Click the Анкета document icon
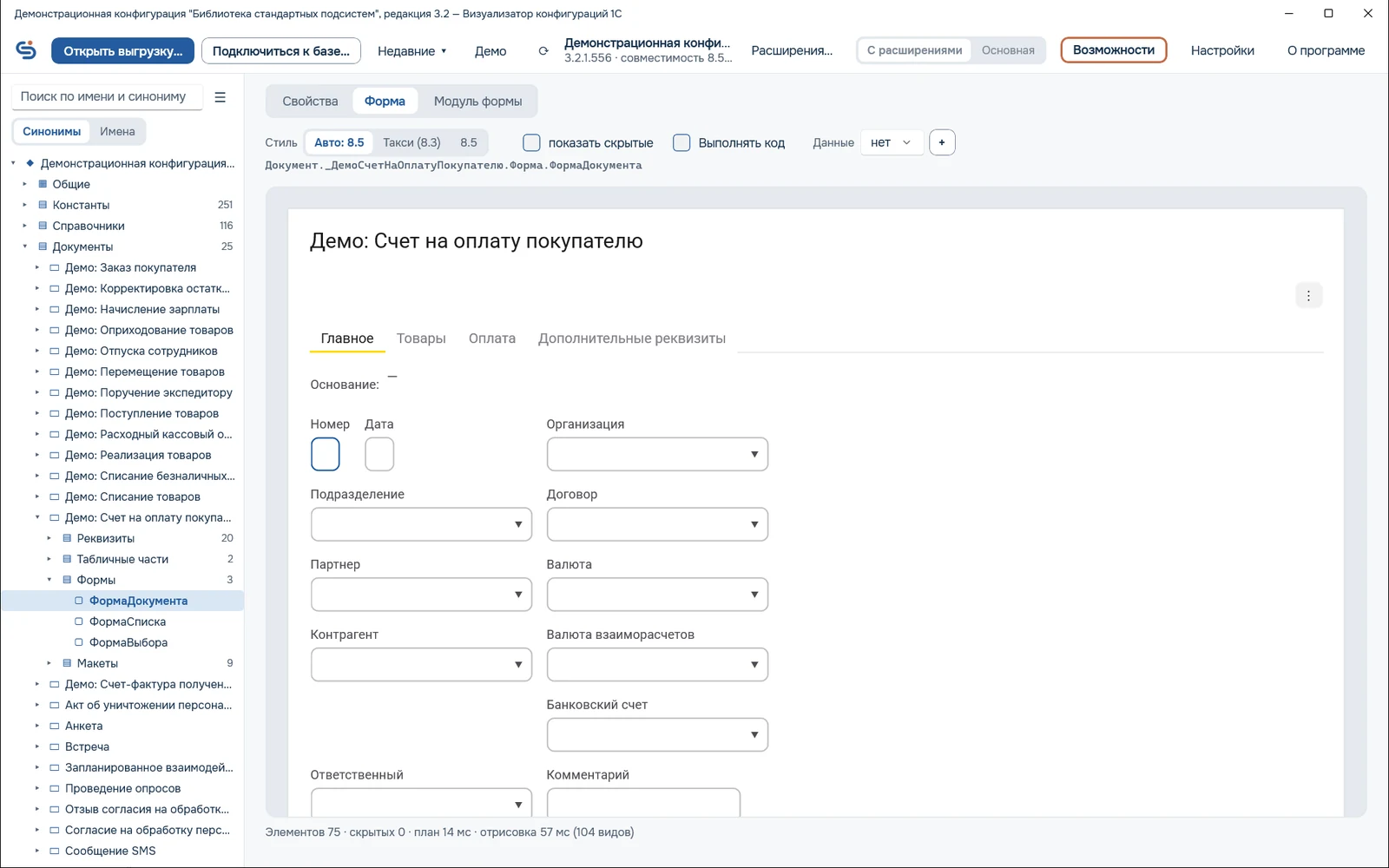Screen dimensions: 1389x868 [55, 726]
